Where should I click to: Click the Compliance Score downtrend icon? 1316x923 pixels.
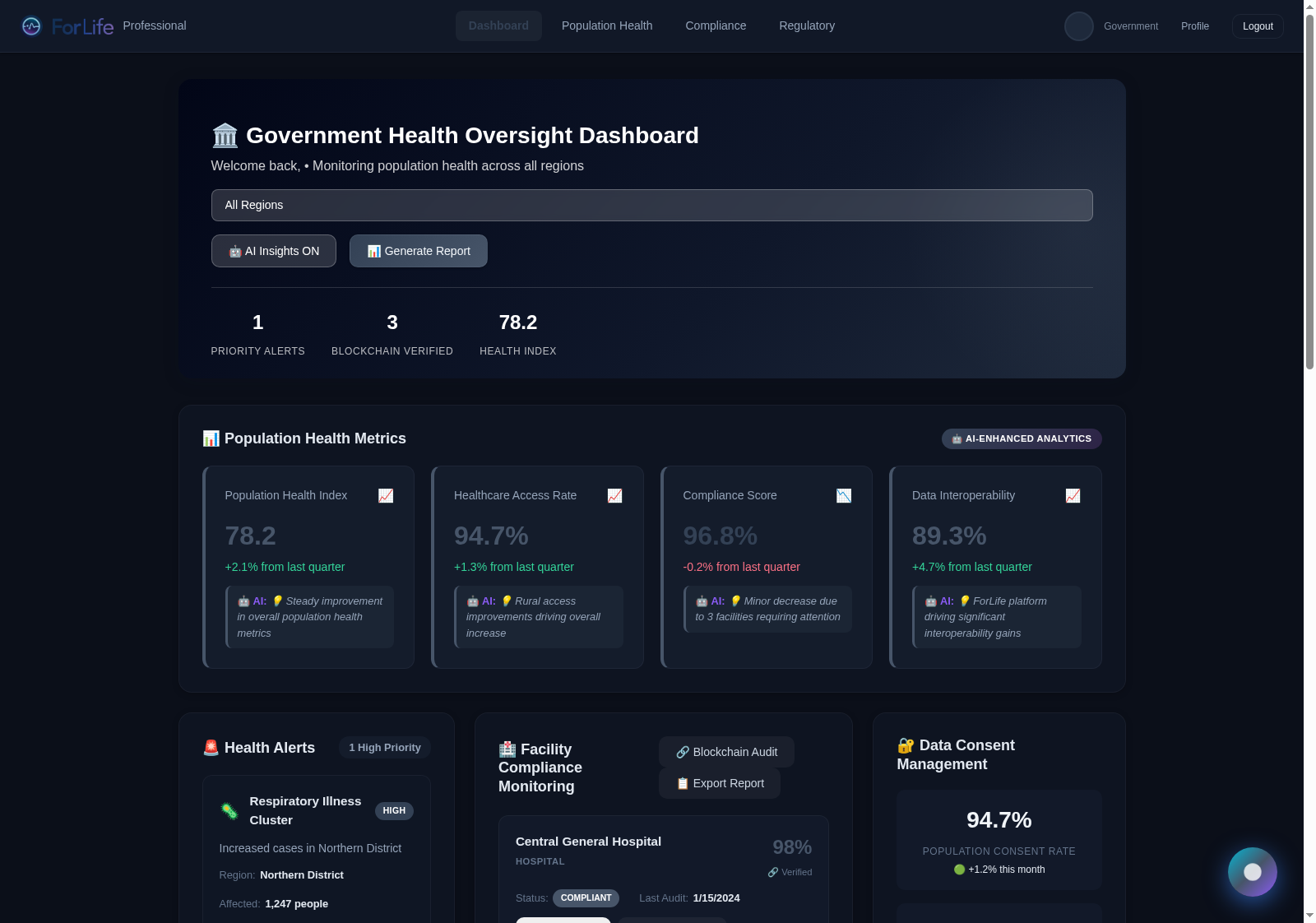click(844, 495)
